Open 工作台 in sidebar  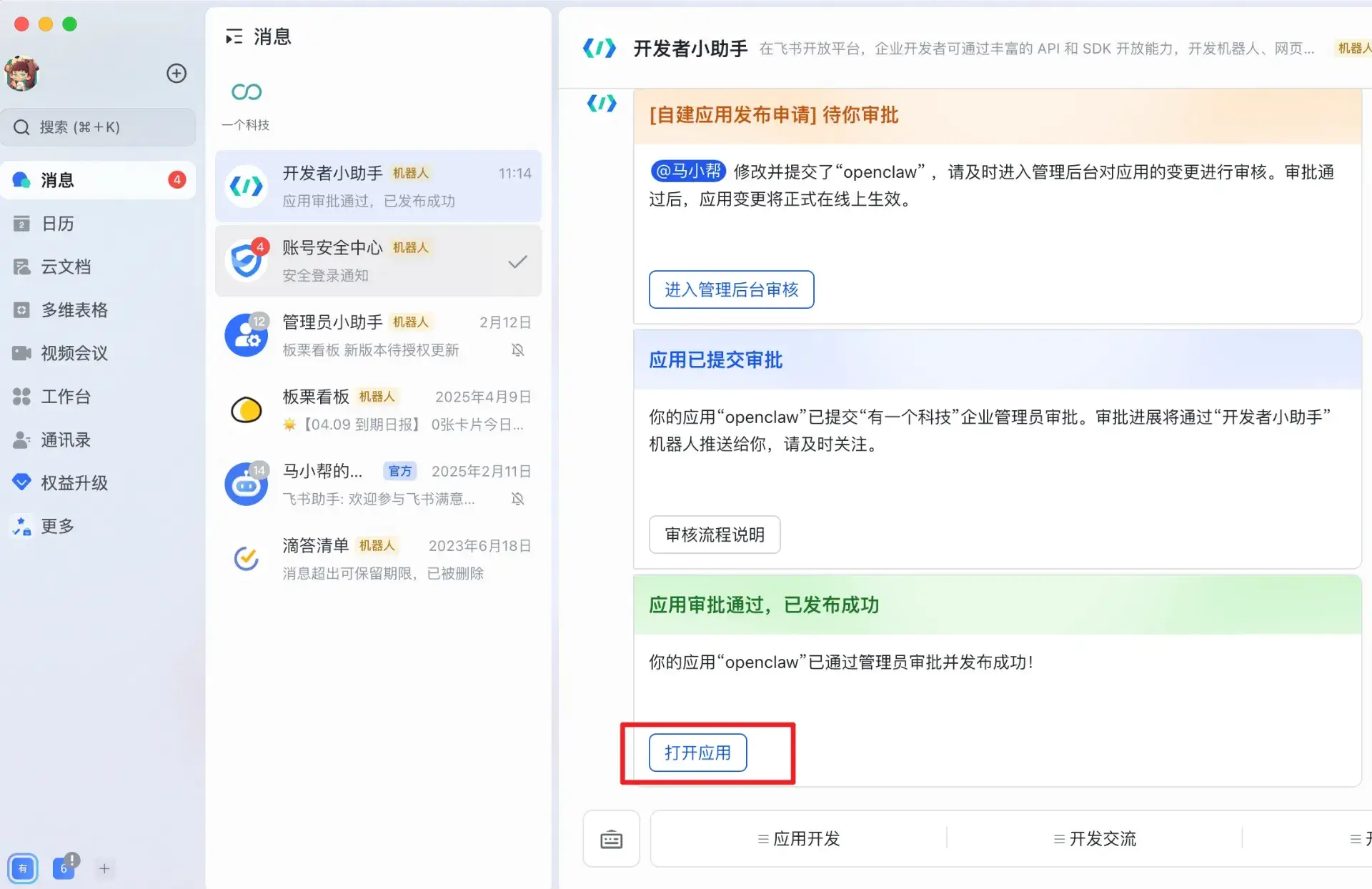coord(65,397)
